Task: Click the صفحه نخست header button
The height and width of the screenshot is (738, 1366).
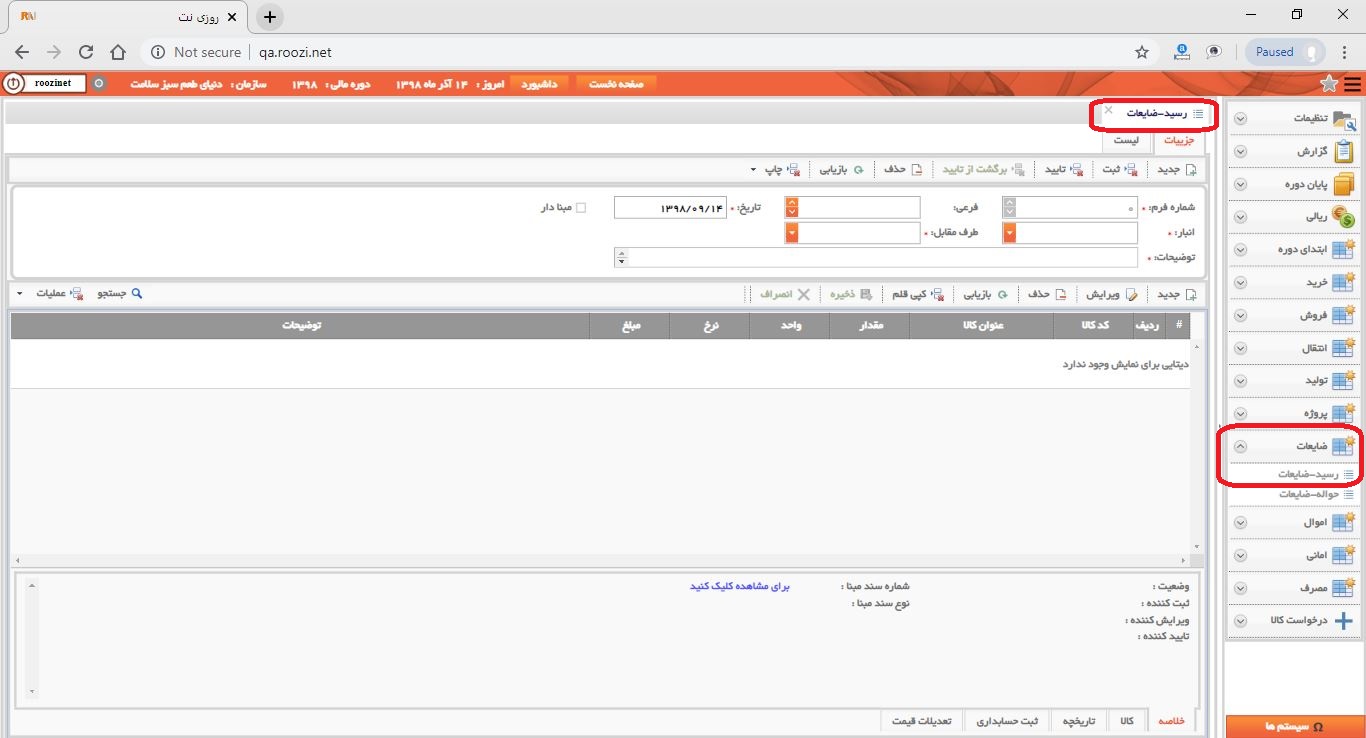Action: pos(616,84)
